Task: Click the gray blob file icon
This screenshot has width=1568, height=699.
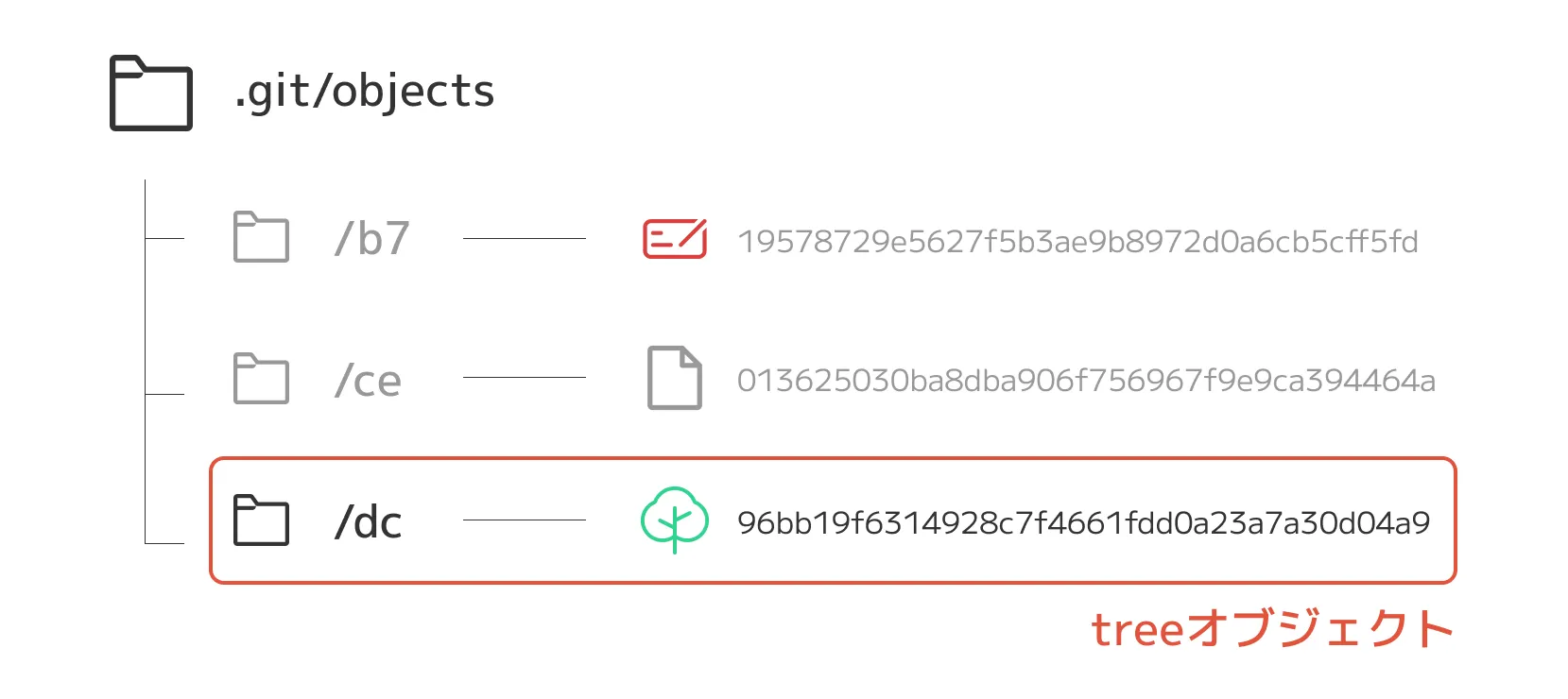Action: [674, 378]
